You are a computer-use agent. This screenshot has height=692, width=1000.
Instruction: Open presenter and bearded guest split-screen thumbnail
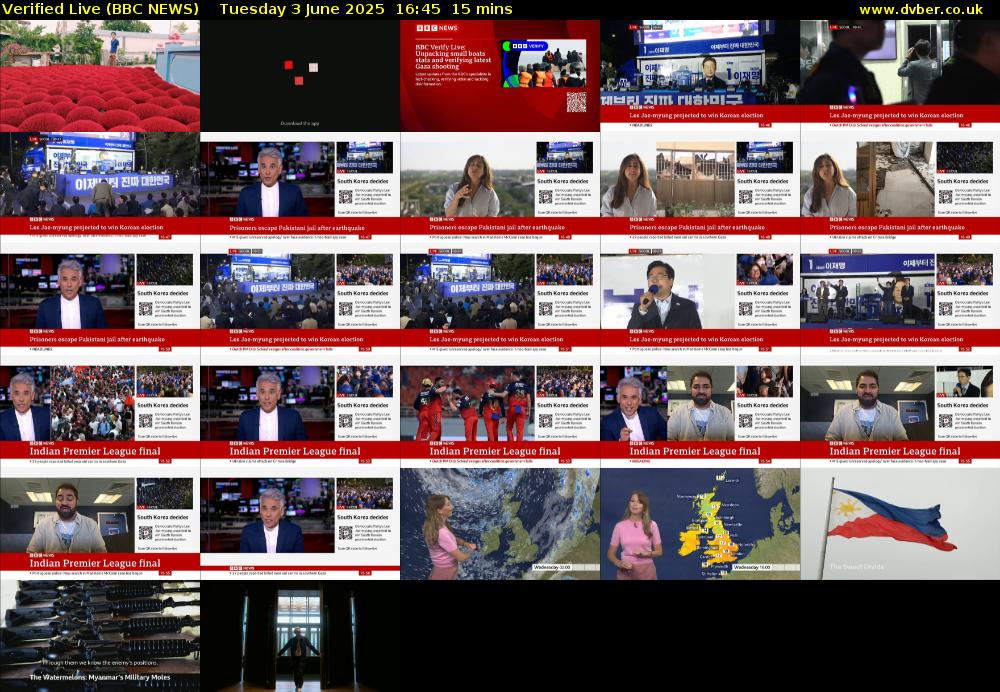[x=700, y=412]
